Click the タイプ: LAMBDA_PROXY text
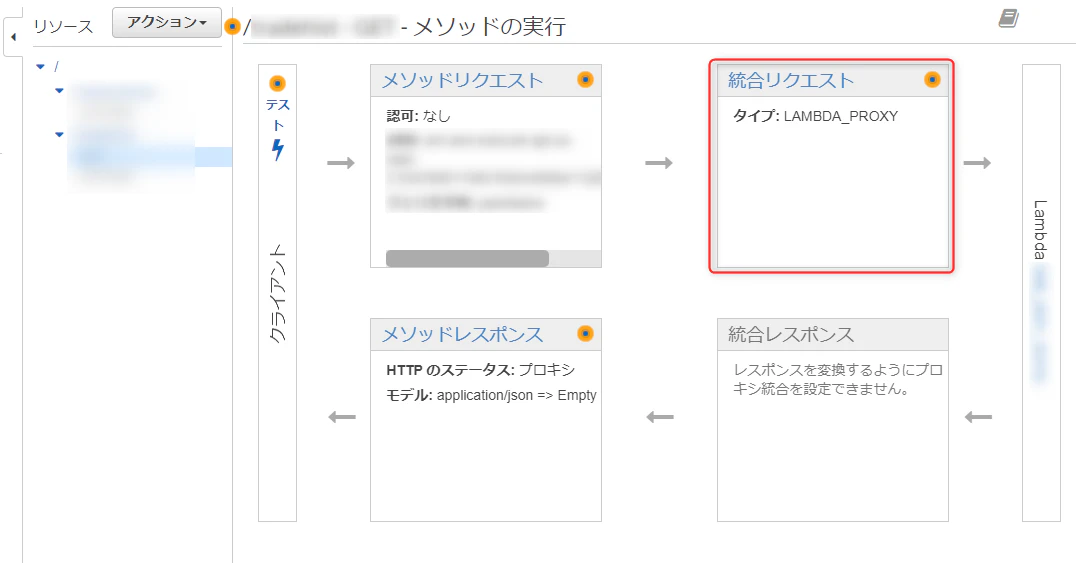The height and width of the screenshot is (563, 1078). coord(815,116)
